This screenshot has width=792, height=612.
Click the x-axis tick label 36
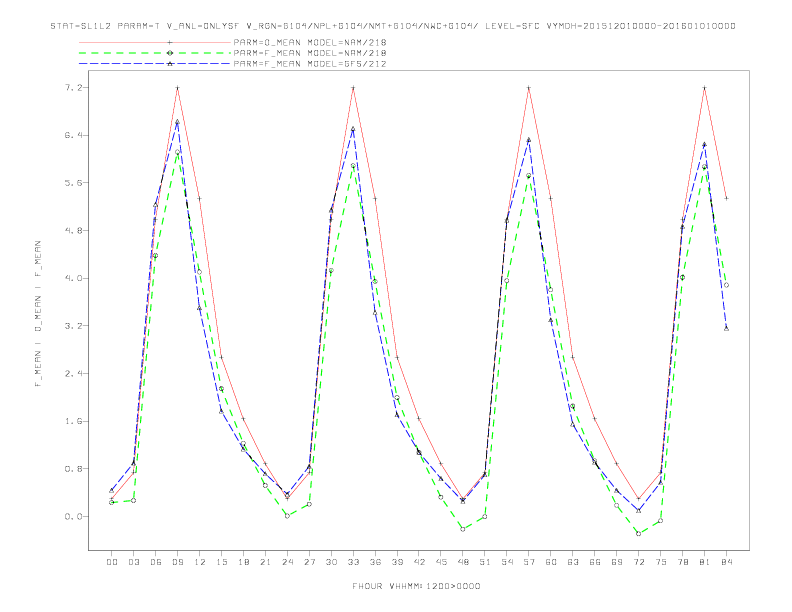click(x=375, y=562)
